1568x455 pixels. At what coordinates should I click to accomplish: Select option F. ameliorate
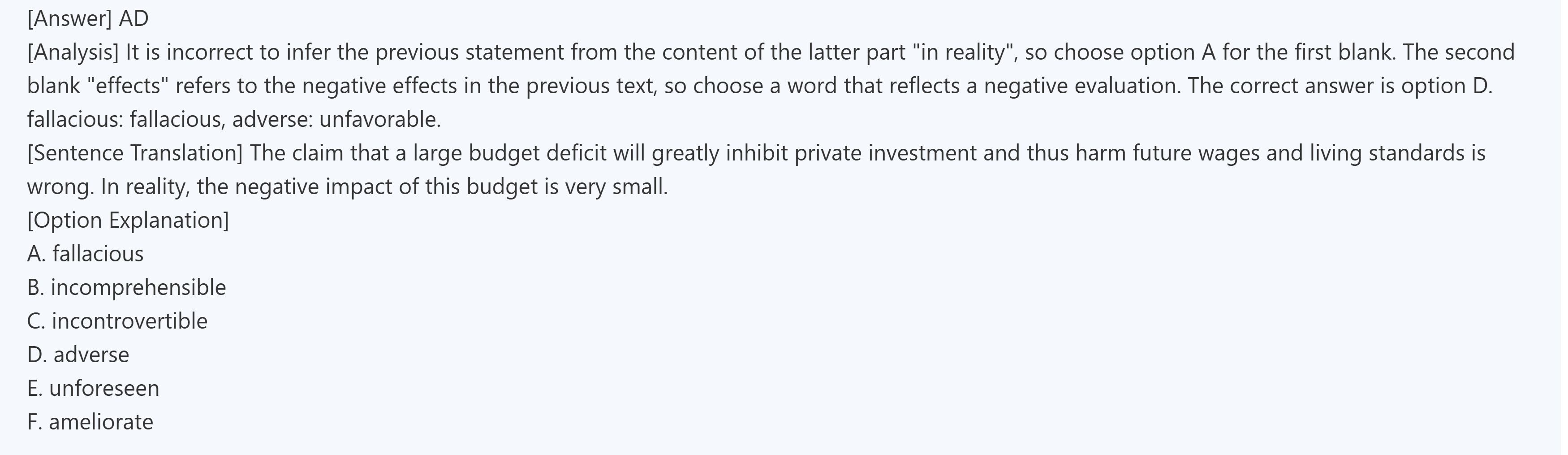pyautogui.click(x=90, y=421)
